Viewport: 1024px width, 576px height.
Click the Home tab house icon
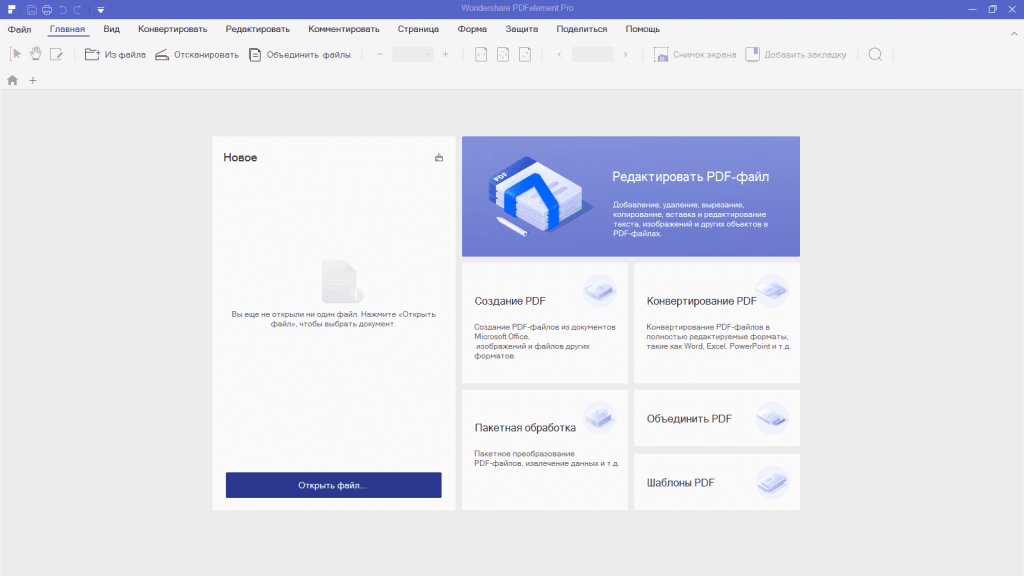click(12, 80)
